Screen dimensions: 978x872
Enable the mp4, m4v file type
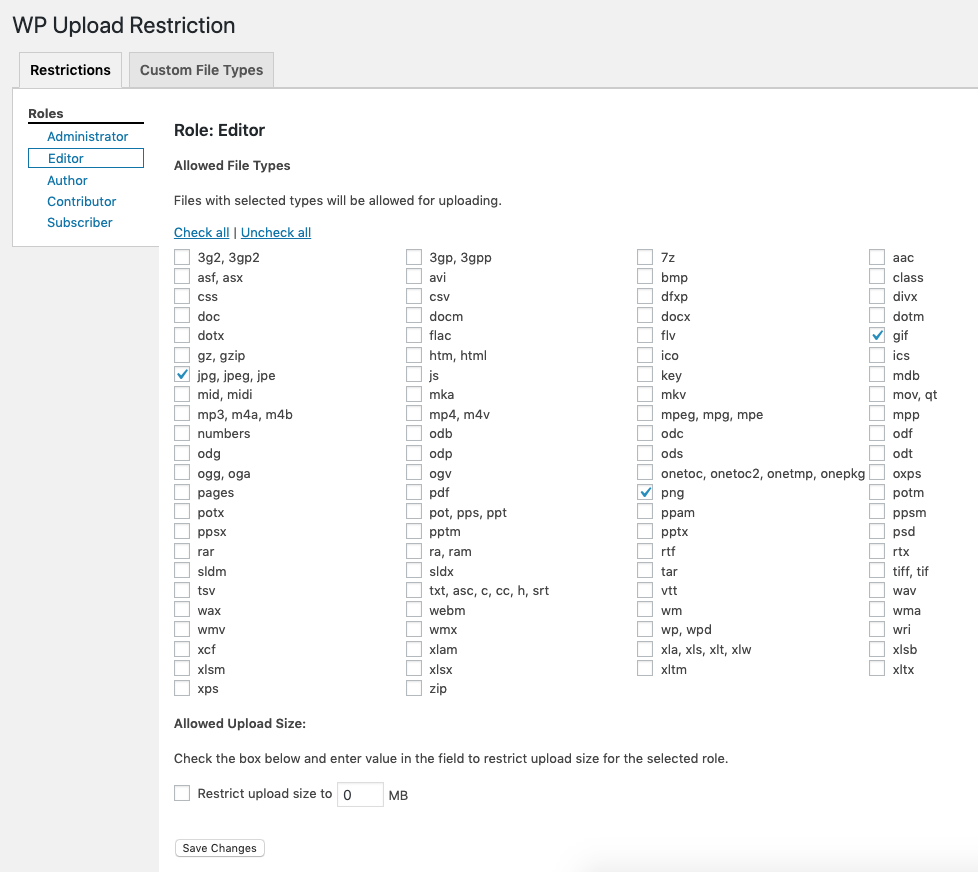(x=413, y=413)
